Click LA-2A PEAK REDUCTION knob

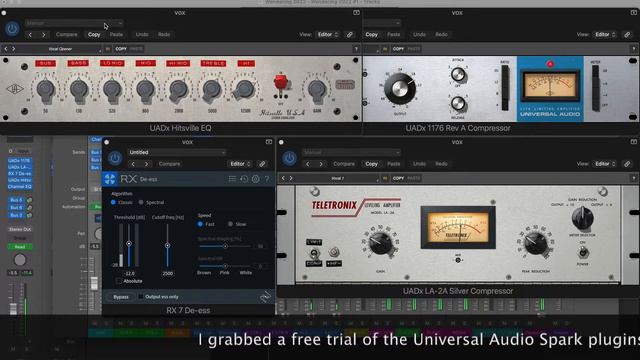[536, 243]
